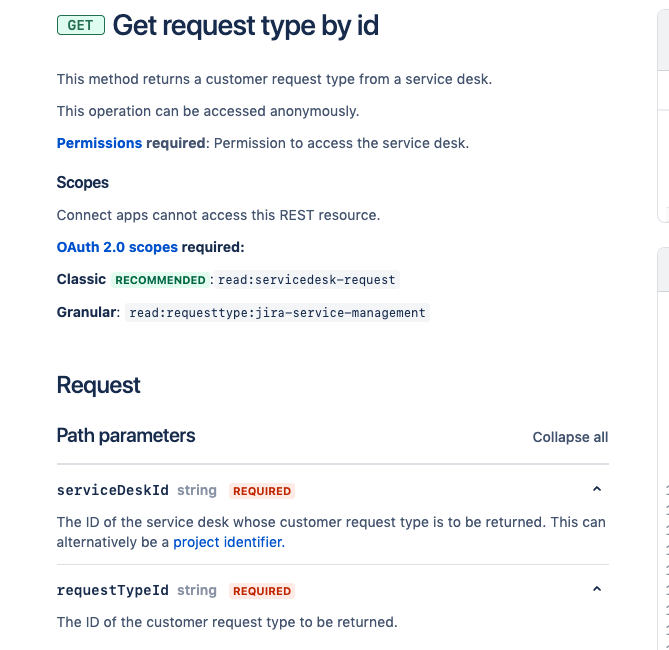
Task: Click REQUIRED badge next to serviceDeskId
Action: pyautogui.click(x=262, y=491)
